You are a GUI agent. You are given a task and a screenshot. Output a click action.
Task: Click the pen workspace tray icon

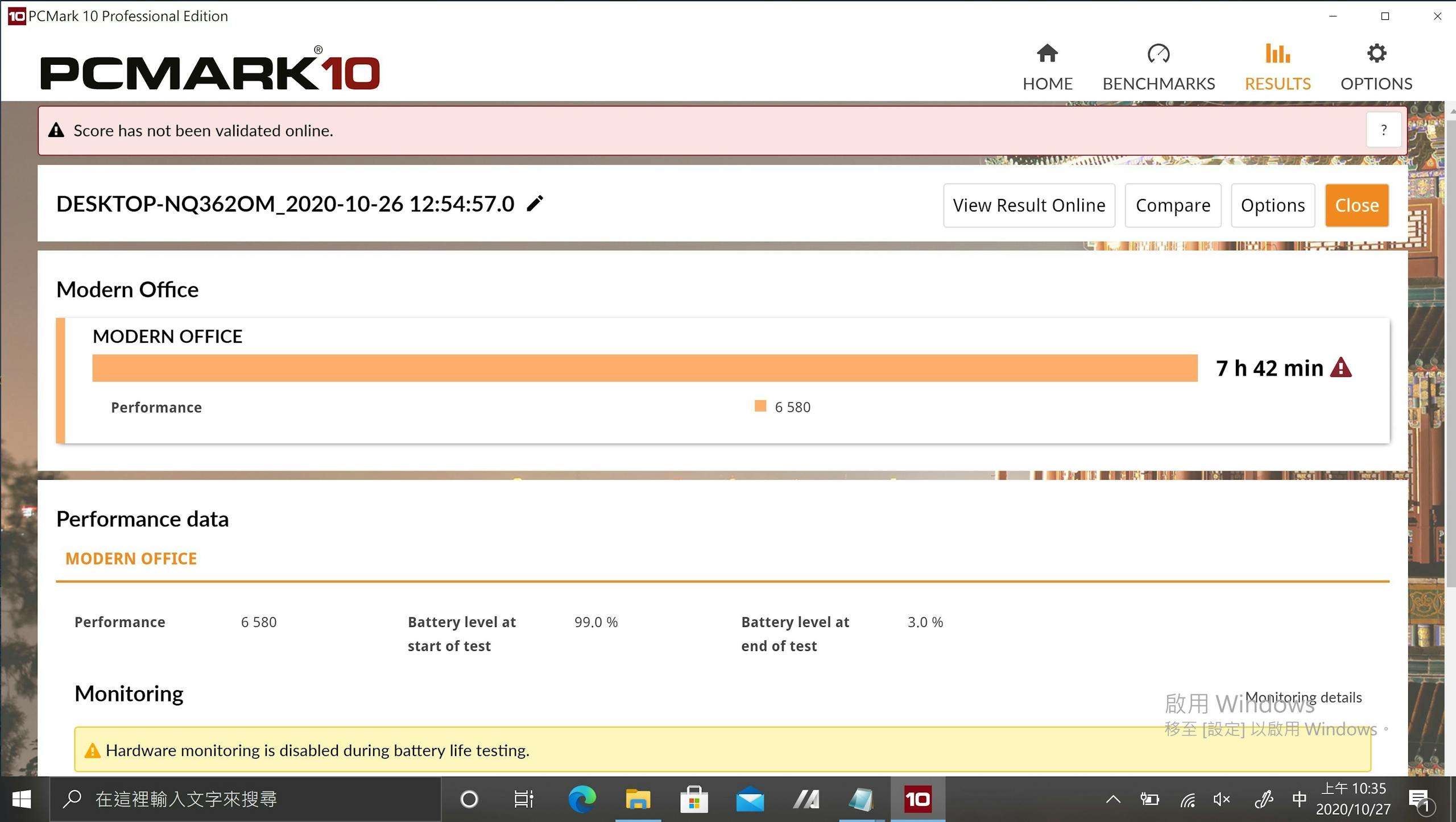[x=1263, y=800]
